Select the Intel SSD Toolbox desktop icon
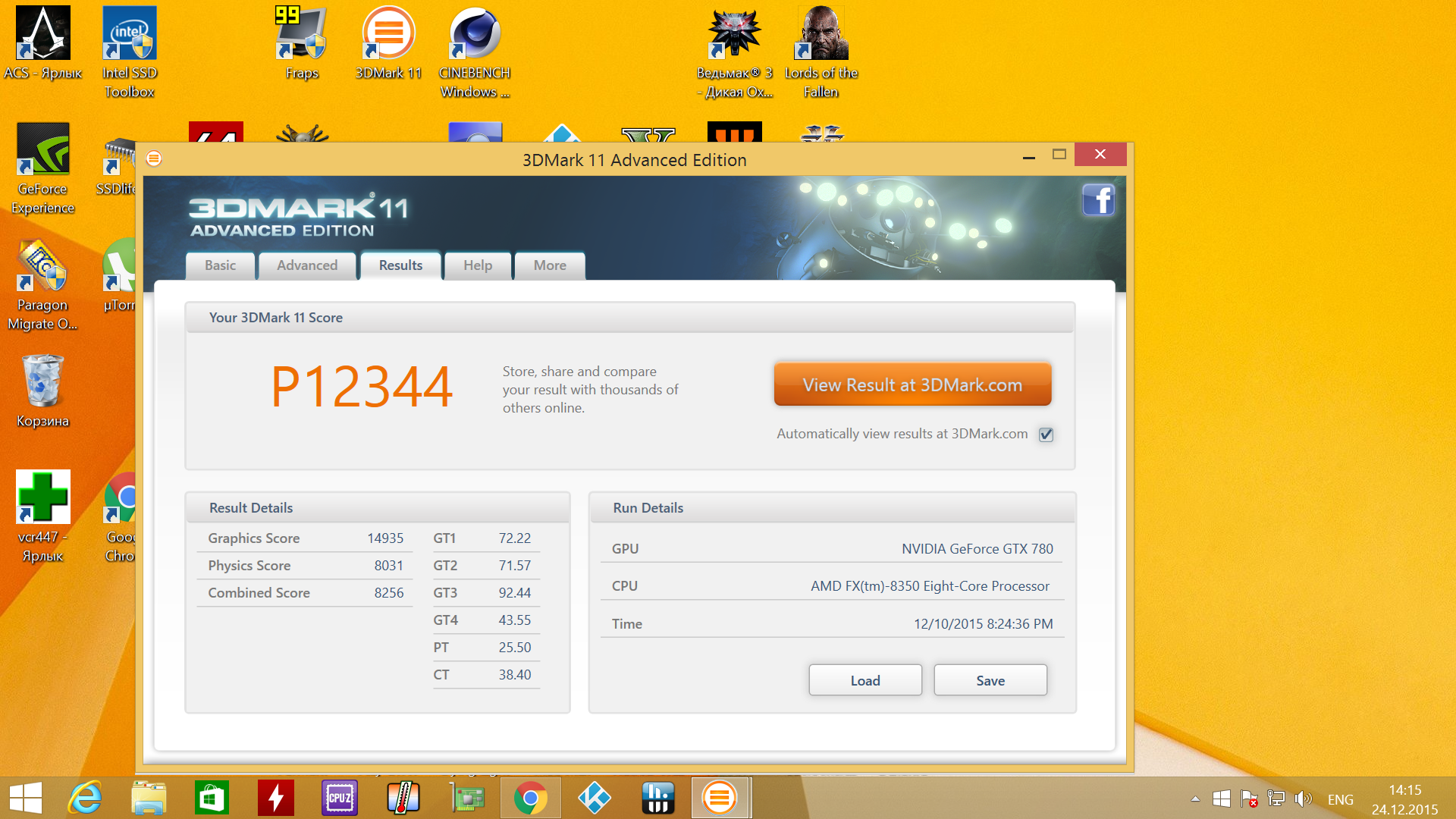Viewport: 1456px width, 819px height. click(x=130, y=52)
